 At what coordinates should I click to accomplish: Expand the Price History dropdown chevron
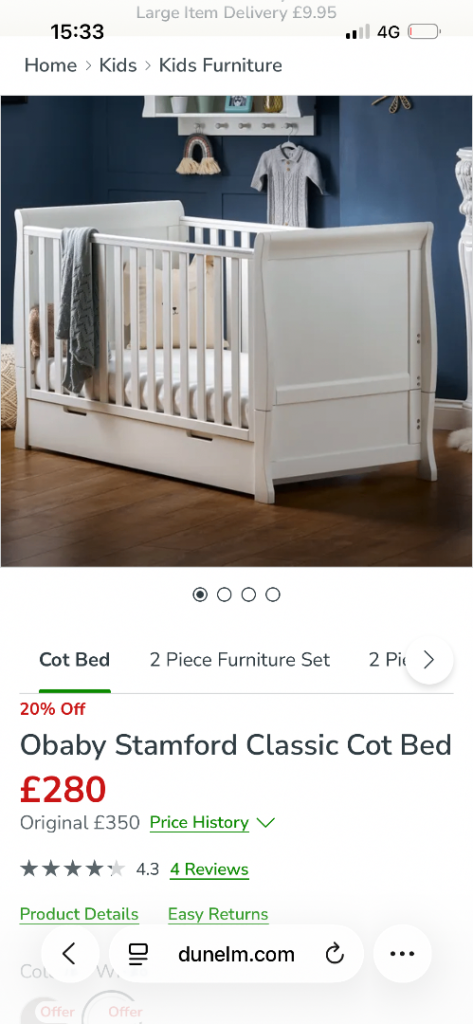tap(265, 823)
